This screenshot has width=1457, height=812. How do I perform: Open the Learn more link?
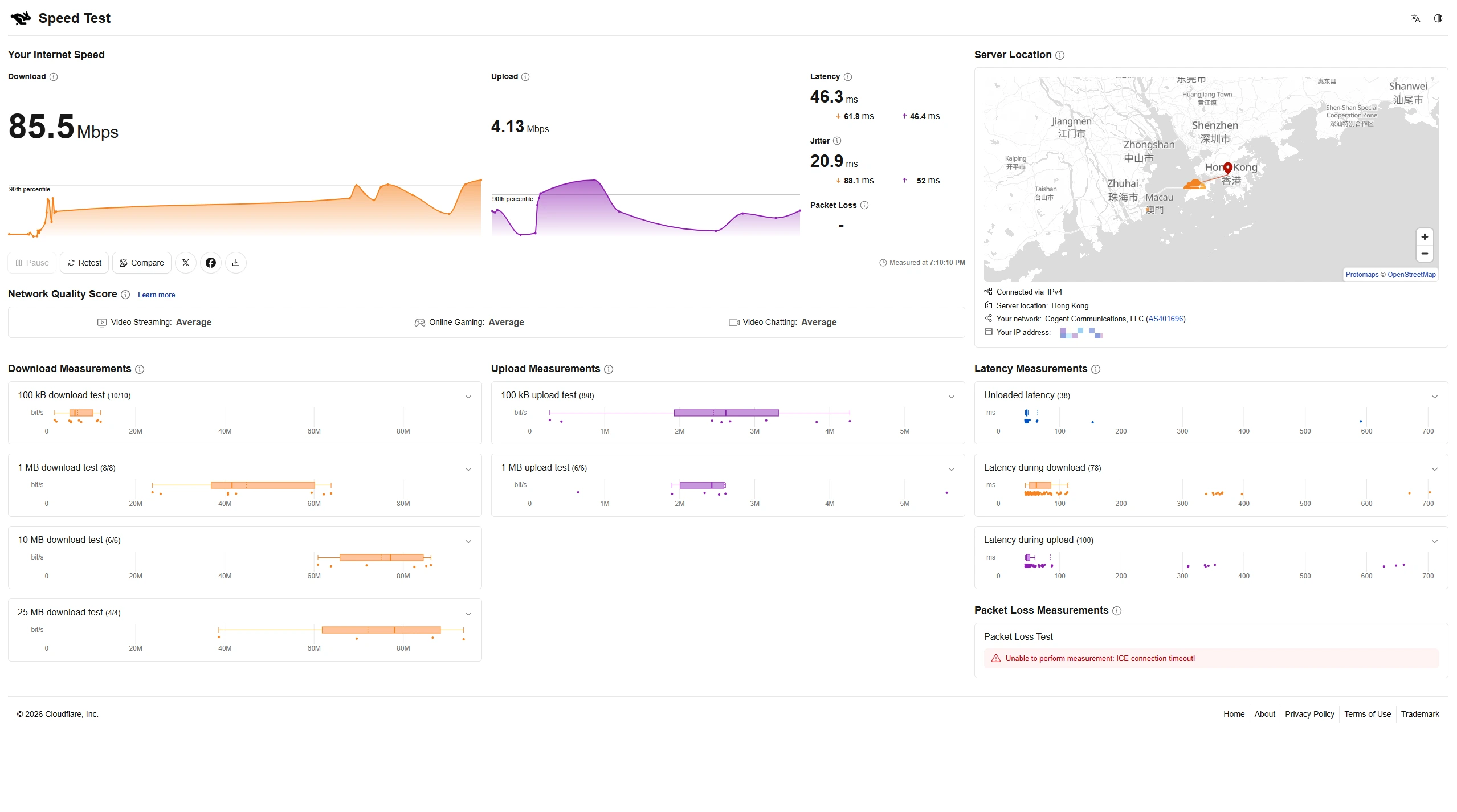click(x=156, y=295)
